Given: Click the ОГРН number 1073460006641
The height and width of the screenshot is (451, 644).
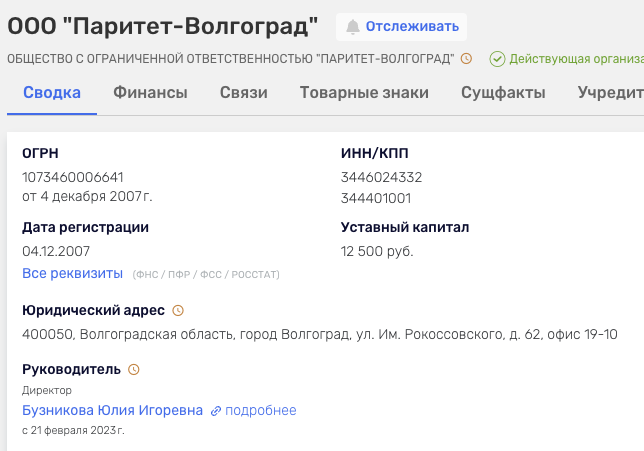Looking at the screenshot, I should (x=73, y=178).
